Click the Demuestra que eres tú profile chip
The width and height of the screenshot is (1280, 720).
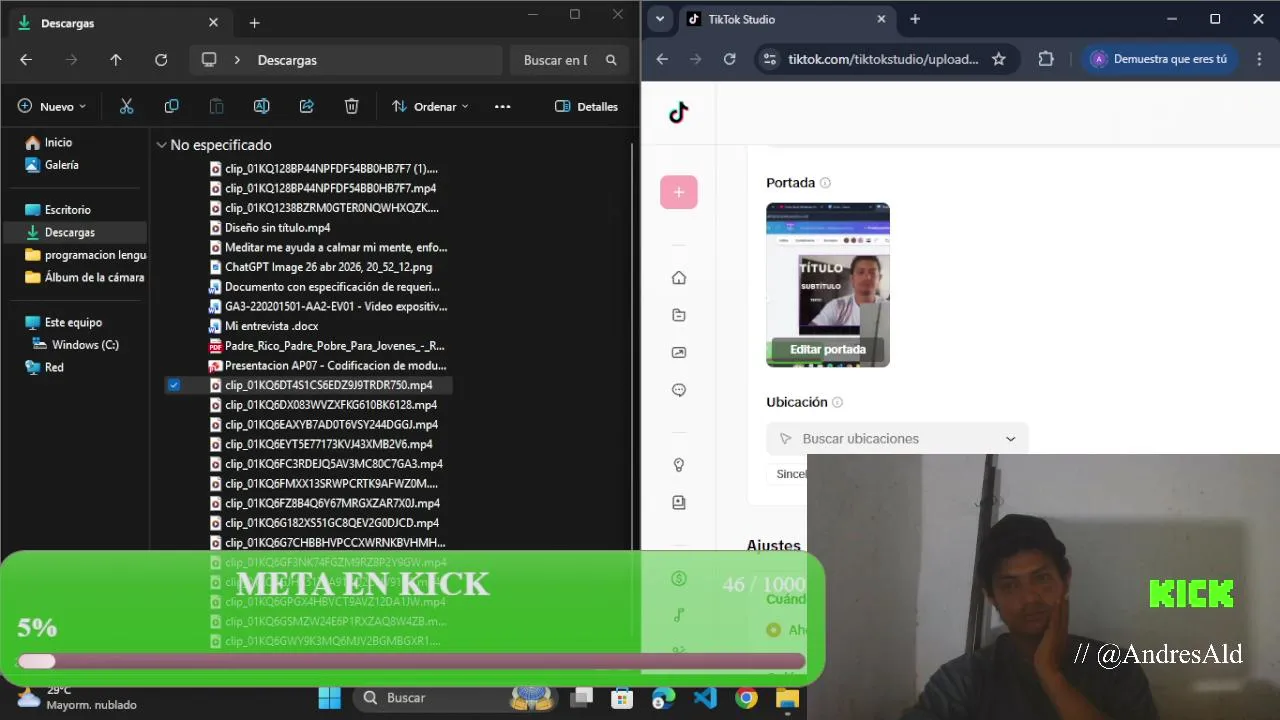point(1159,59)
